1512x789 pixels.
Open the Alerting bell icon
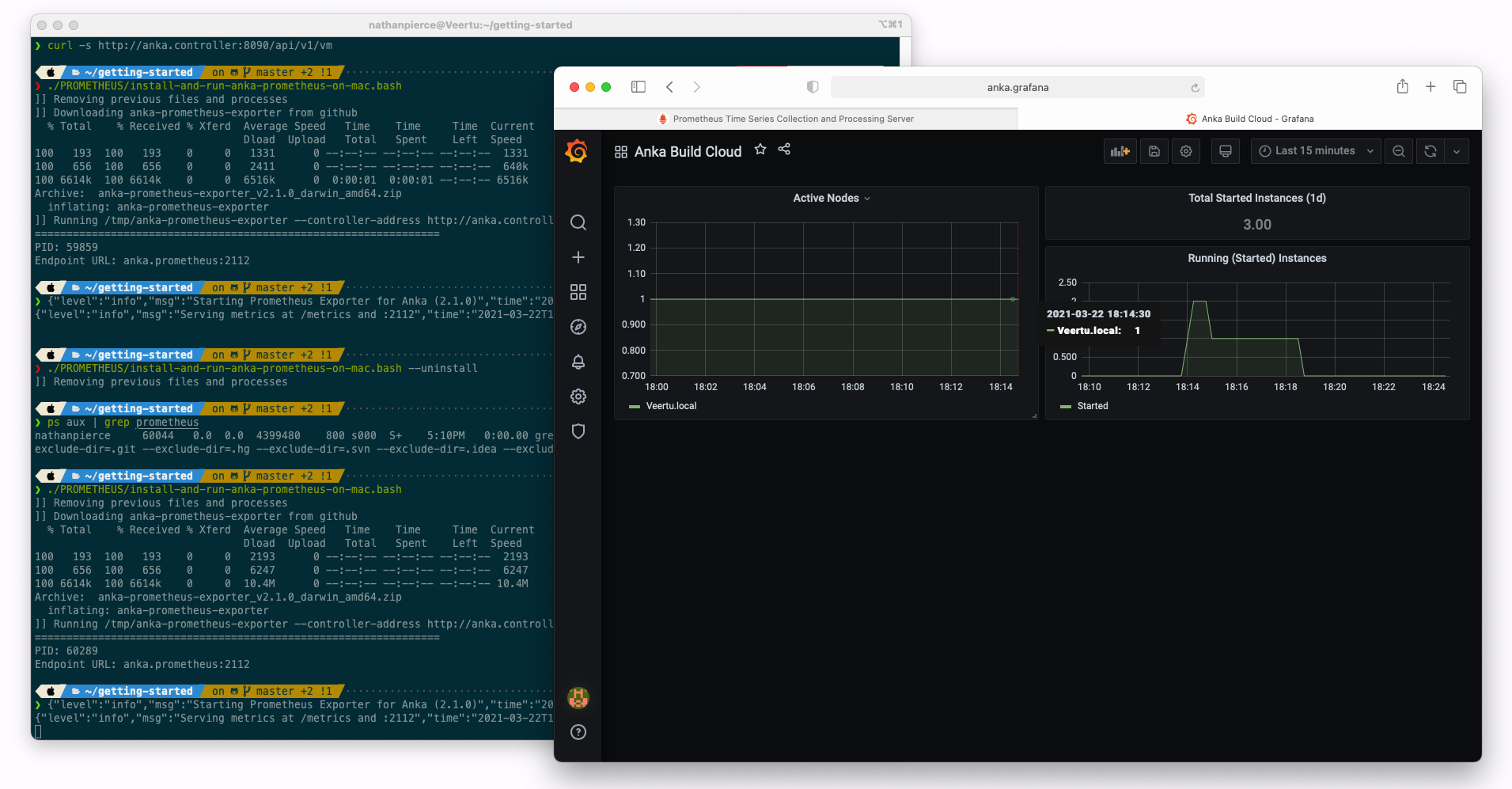tap(578, 362)
